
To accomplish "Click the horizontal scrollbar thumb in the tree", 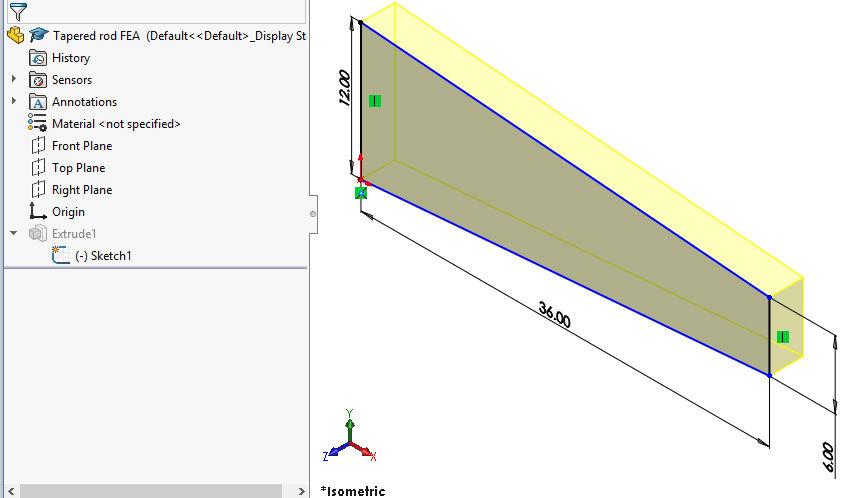I will [x=151, y=491].
